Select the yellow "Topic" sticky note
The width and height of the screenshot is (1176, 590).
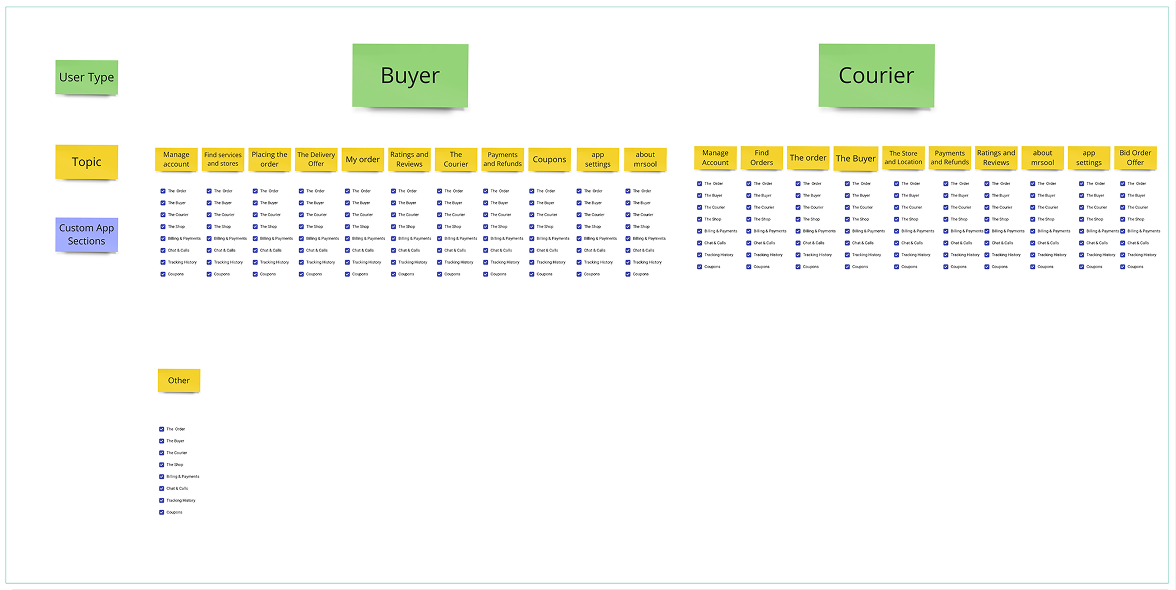pyautogui.click(x=86, y=162)
